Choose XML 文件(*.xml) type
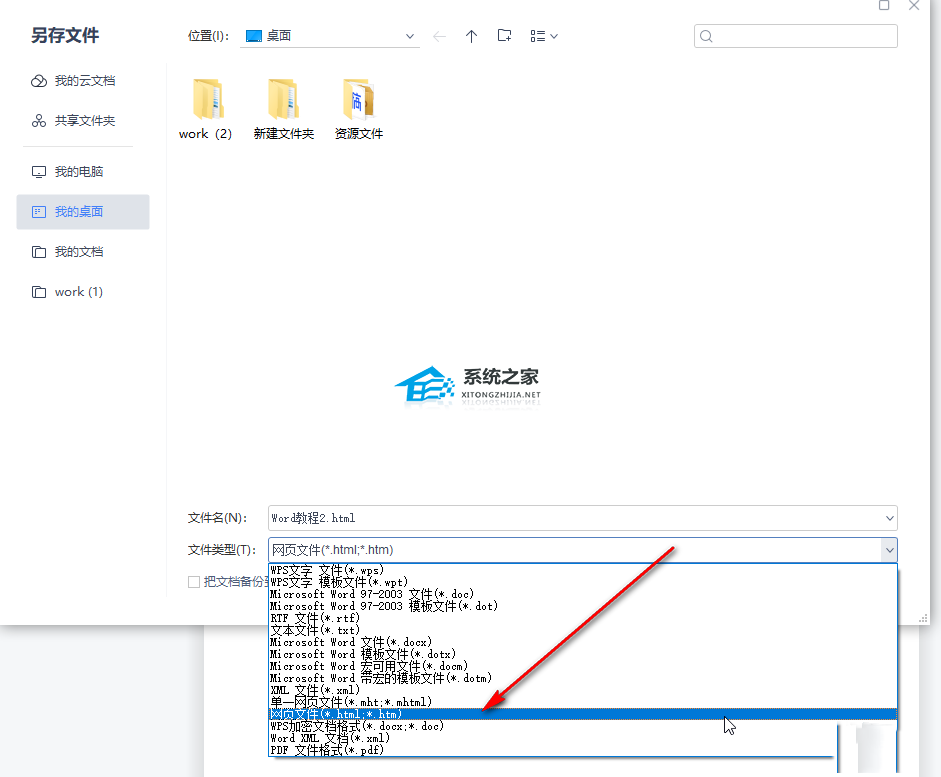Screen dimensions: 941x777 (583, 690)
